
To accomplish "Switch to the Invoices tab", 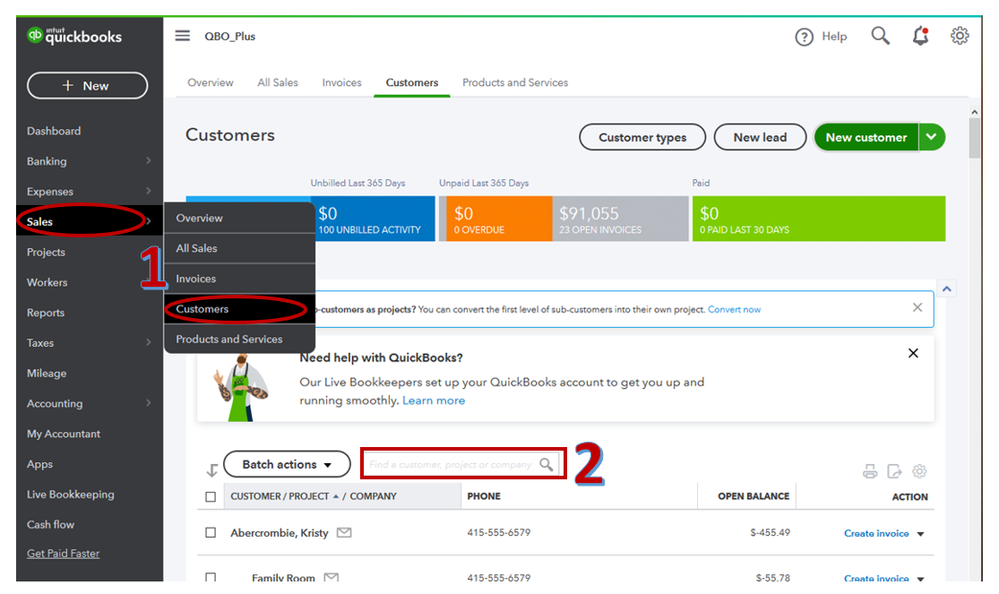I will (x=341, y=82).
